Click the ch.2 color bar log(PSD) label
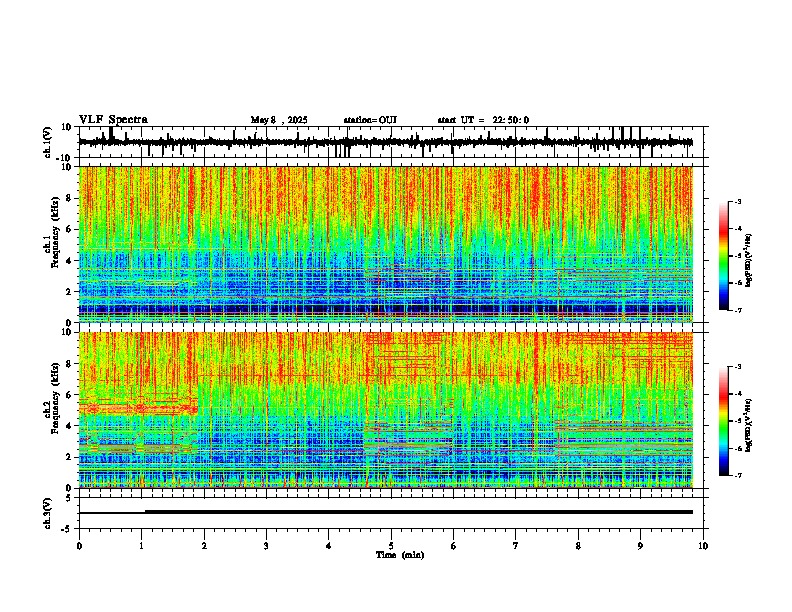 click(748, 425)
